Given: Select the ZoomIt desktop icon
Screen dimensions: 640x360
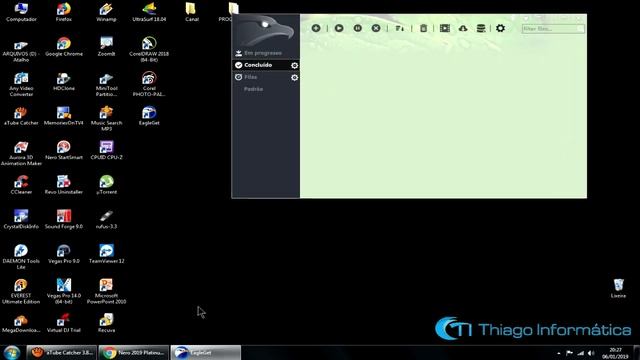Looking at the screenshot, I should [106, 47].
